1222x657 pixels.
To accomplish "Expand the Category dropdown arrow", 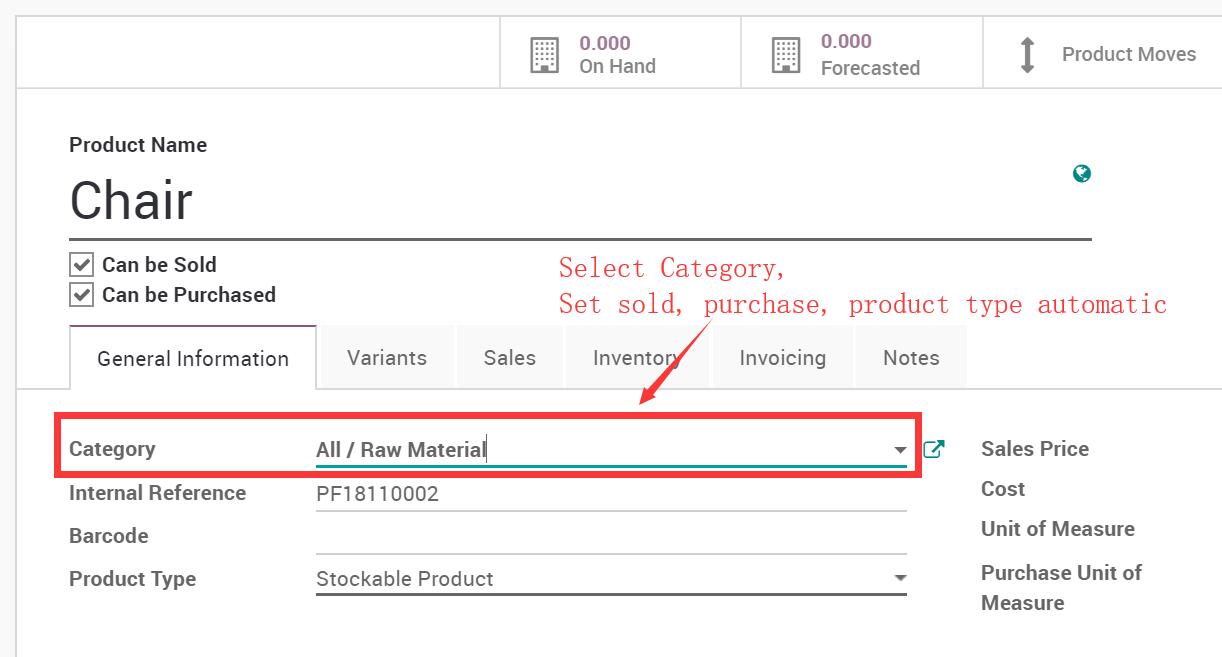I will pos(900,451).
